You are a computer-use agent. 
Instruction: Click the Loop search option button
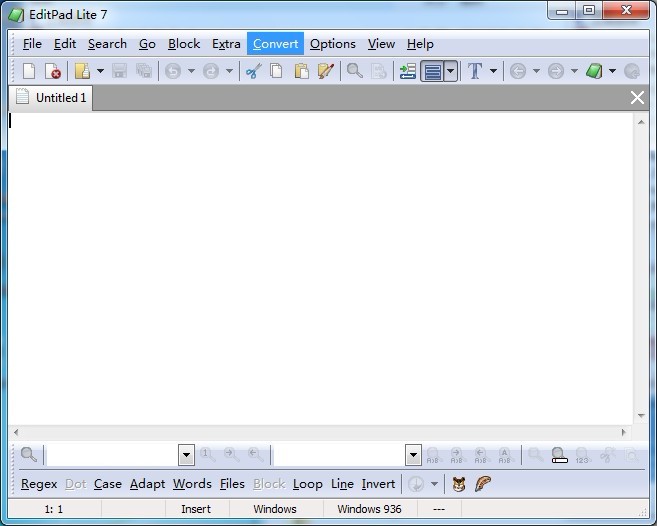(x=308, y=484)
